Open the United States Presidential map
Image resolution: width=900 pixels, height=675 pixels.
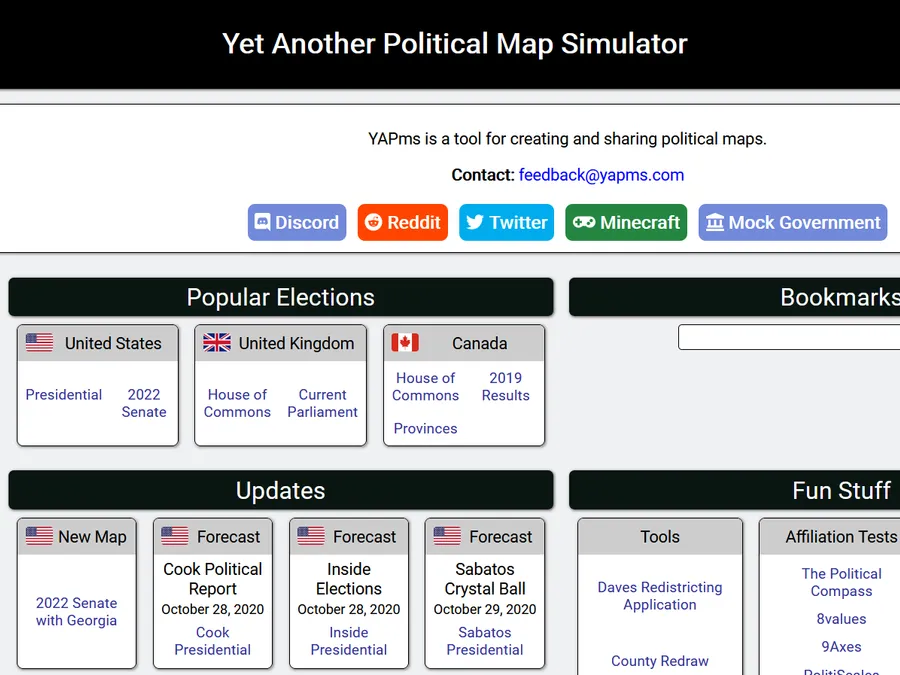point(64,395)
